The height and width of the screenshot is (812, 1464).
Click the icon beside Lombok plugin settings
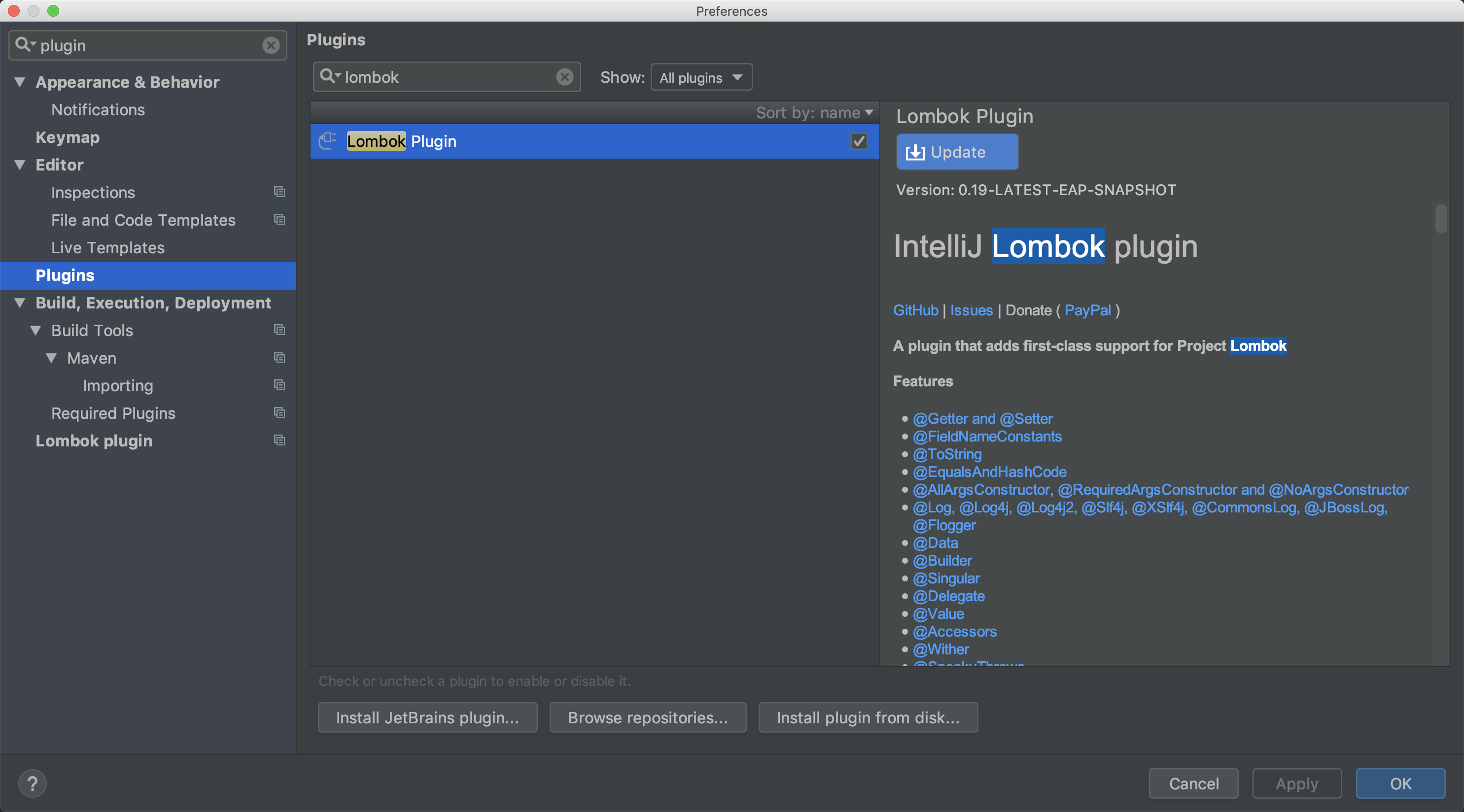[x=279, y=440]
